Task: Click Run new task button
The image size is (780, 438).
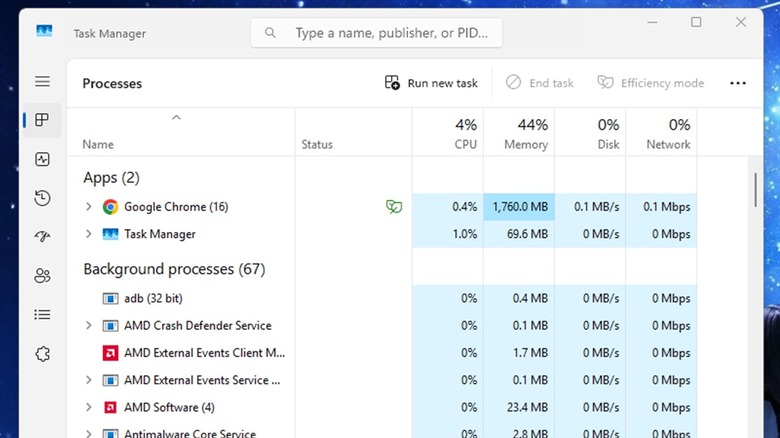Action: click(x=431, y=83)
